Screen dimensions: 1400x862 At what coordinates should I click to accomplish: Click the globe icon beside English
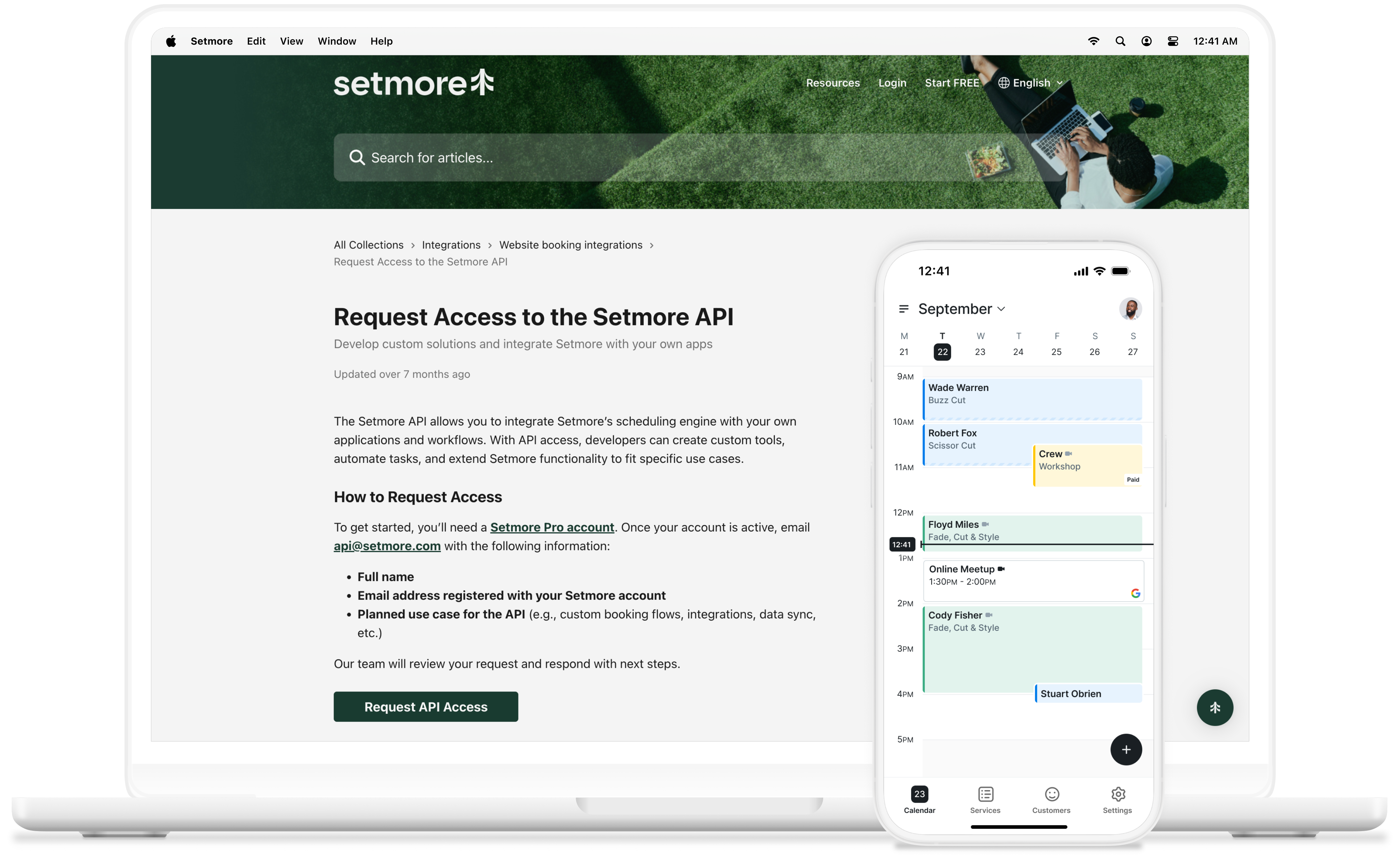[1004, 83]
